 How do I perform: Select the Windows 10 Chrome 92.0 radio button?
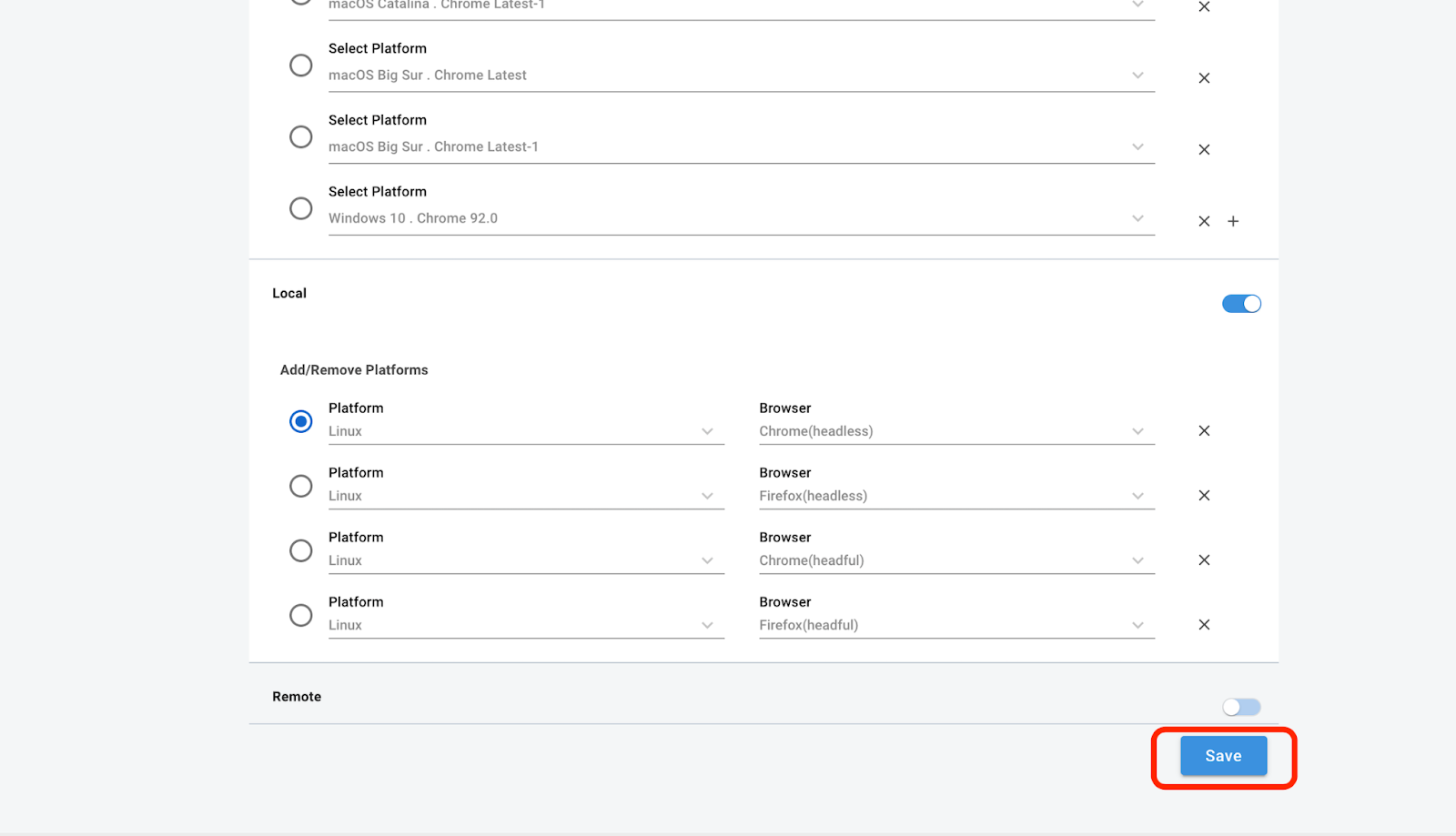[x=300, y=208]
